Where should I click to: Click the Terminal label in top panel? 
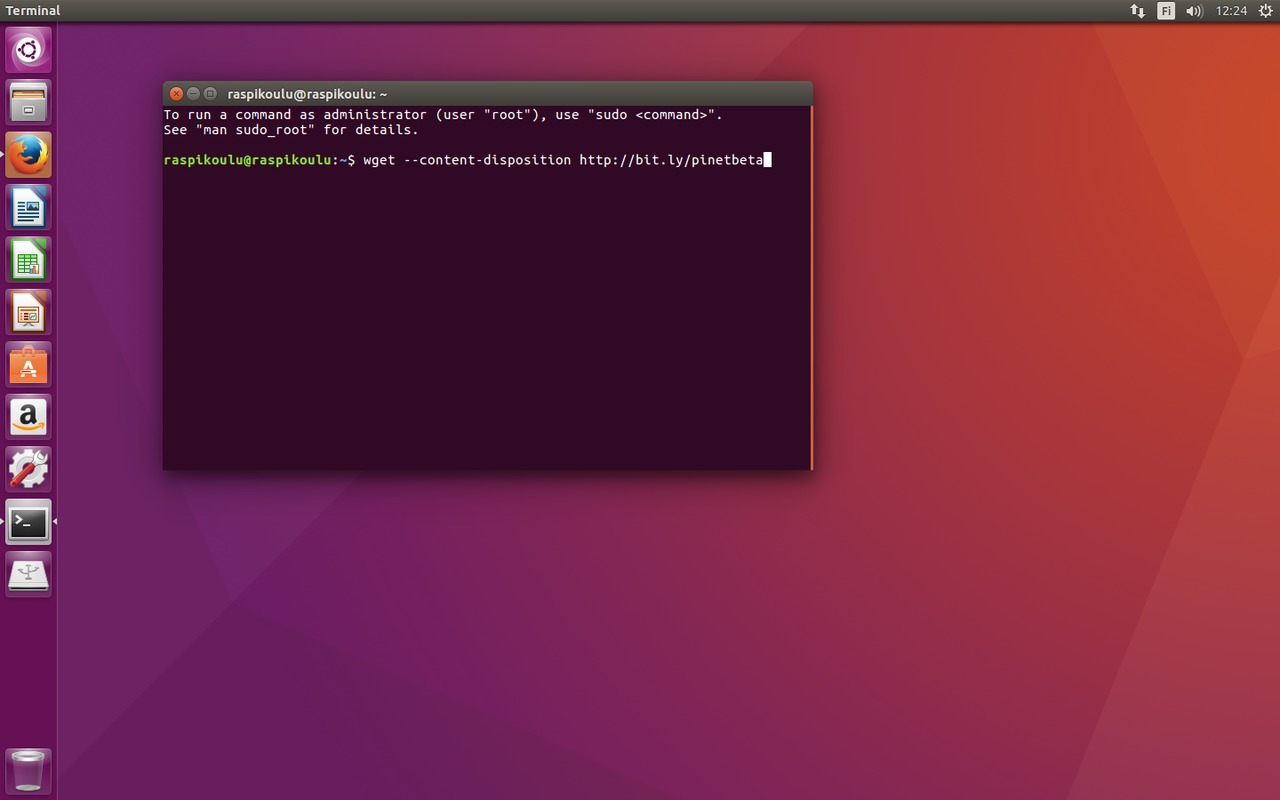point(33,11)
